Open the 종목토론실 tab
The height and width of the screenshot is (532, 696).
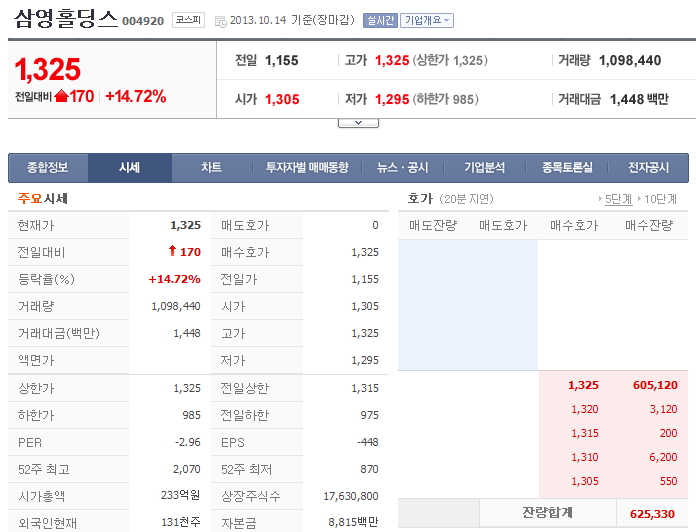point(567,168)
